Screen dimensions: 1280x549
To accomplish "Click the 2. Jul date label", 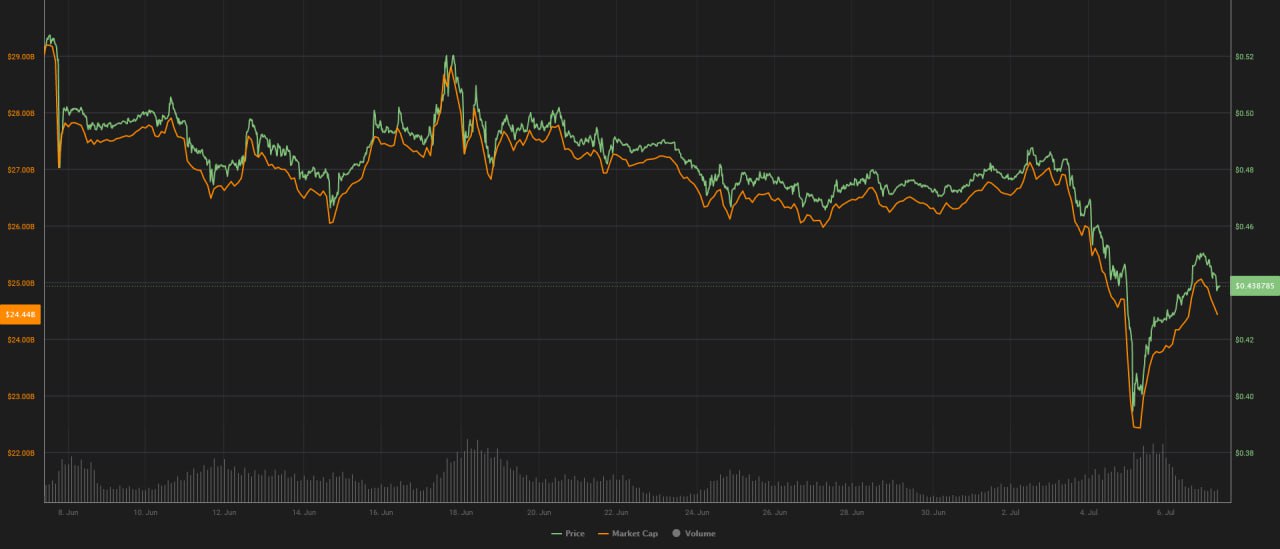I will tap(1012, 512).
